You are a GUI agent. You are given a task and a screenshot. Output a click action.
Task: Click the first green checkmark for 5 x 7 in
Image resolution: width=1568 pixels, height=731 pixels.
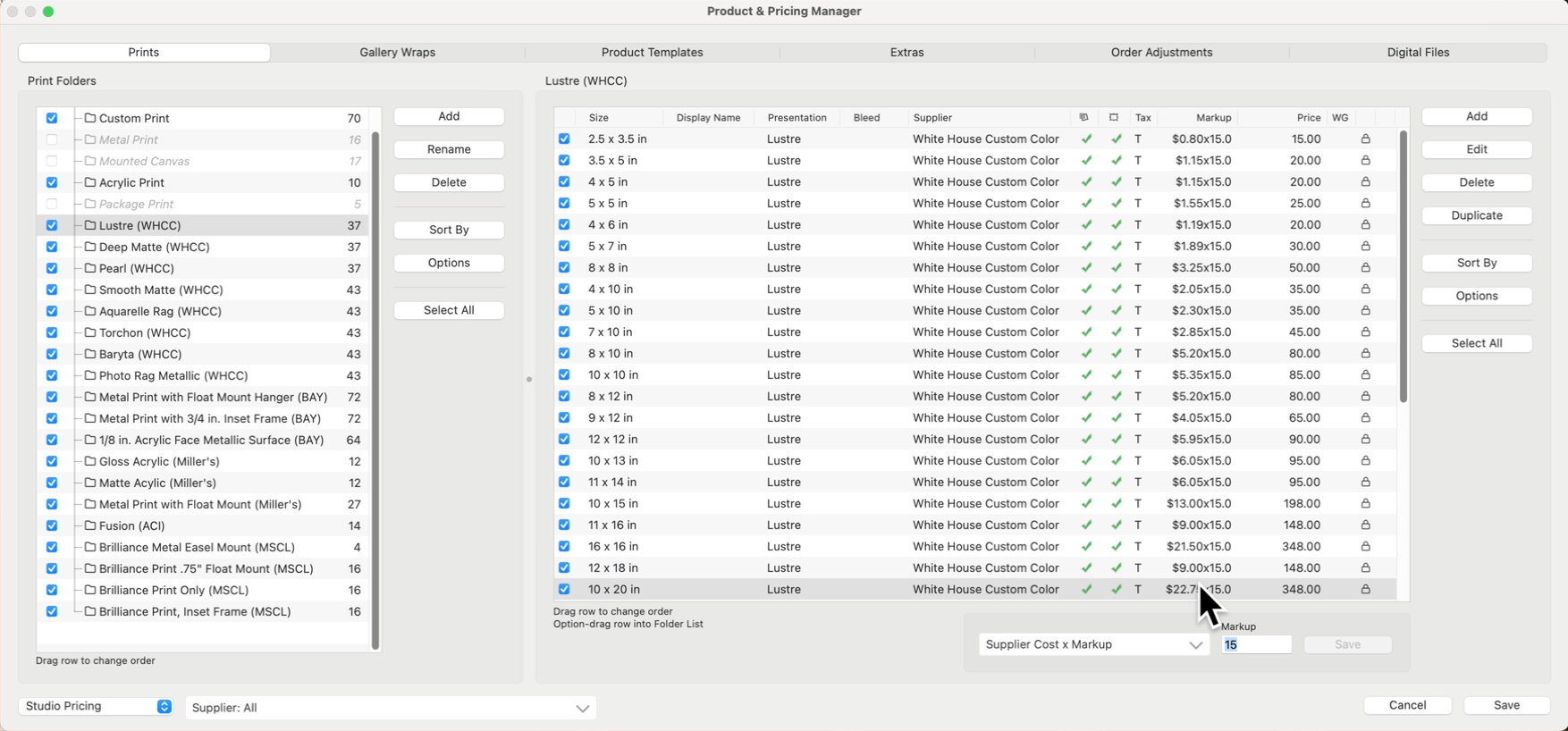(x=1086, y=247)
